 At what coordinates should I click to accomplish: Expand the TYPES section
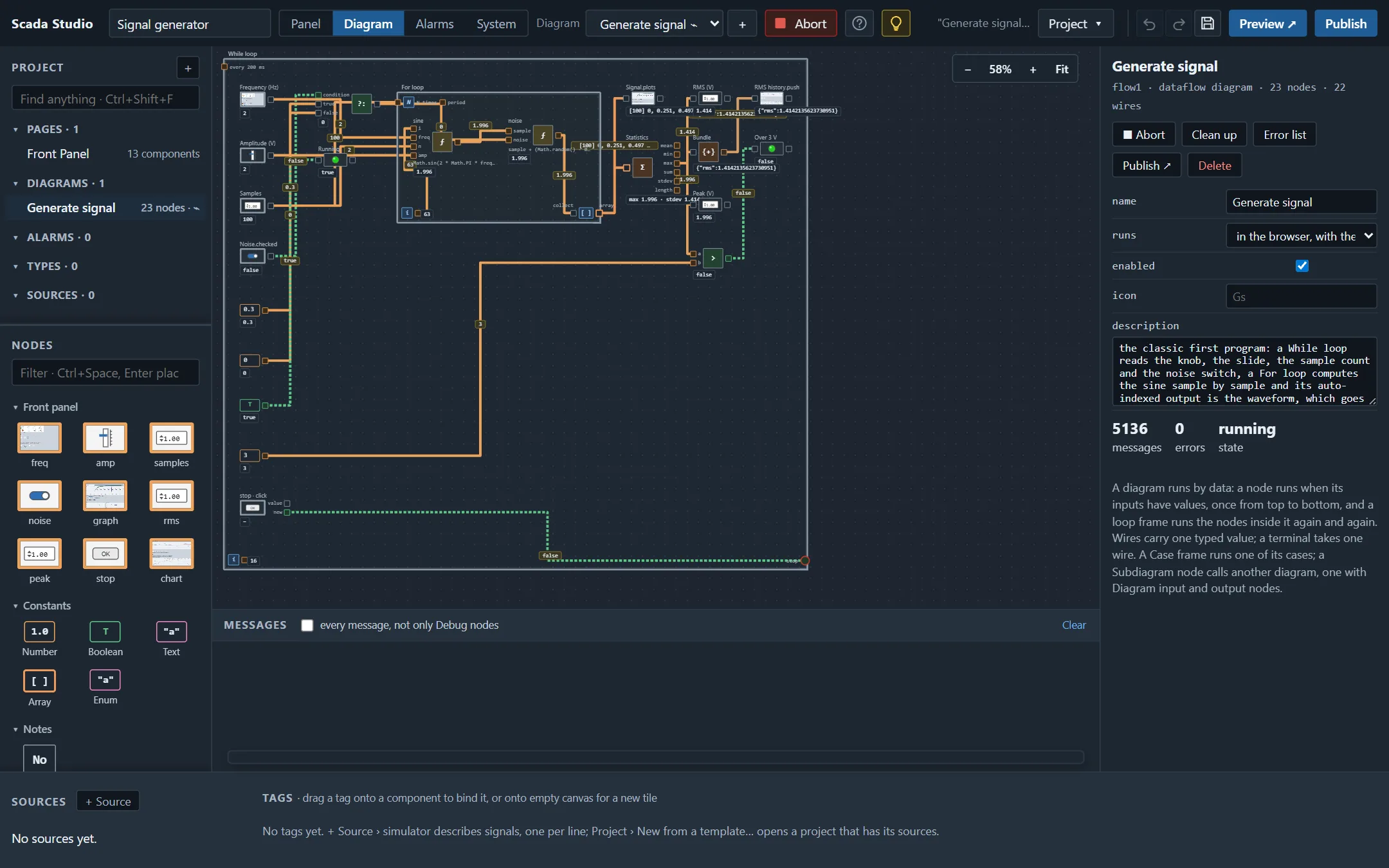pos(16,266)
